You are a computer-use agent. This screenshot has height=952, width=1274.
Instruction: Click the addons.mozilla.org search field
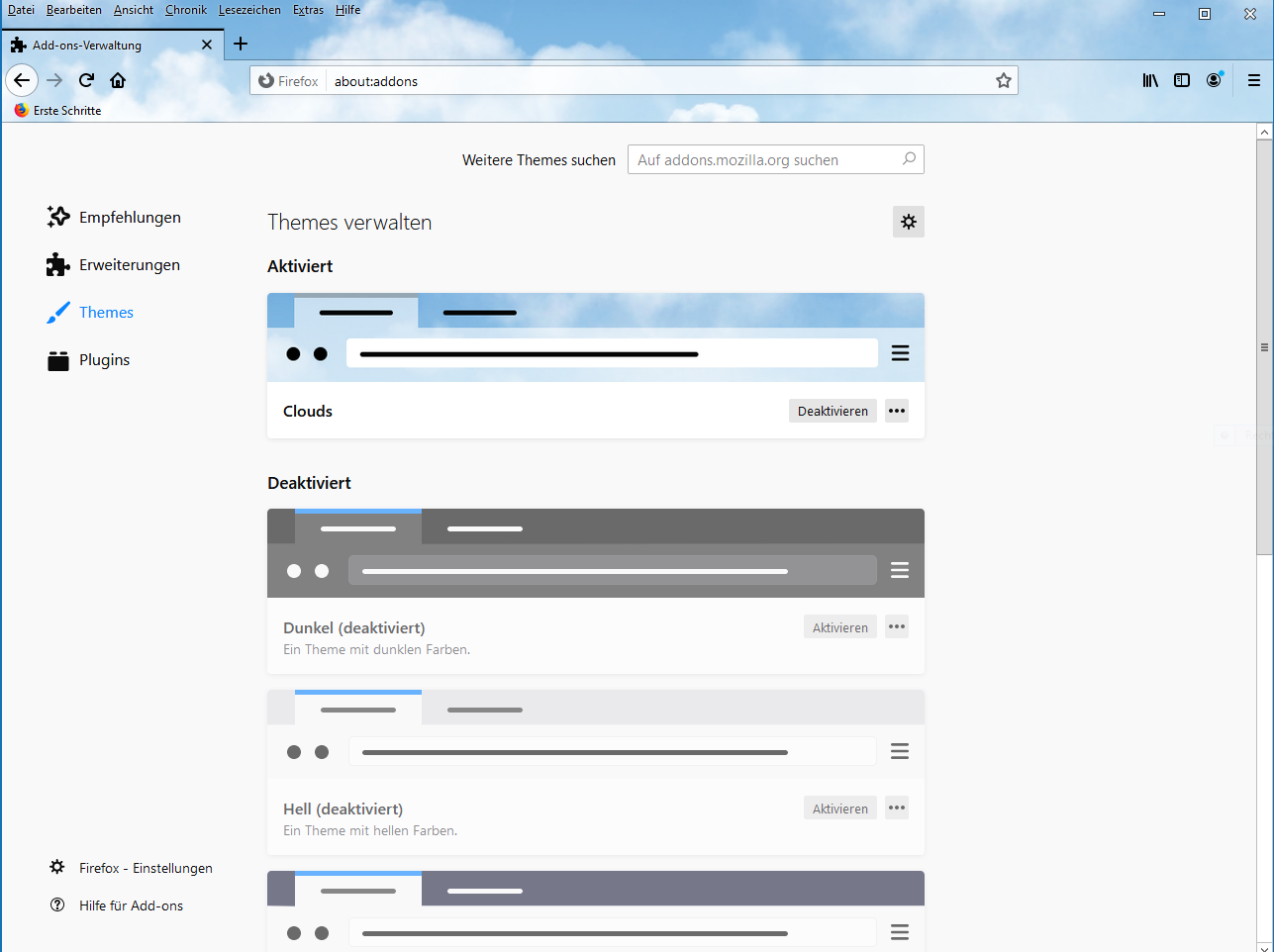pos(766,160)
